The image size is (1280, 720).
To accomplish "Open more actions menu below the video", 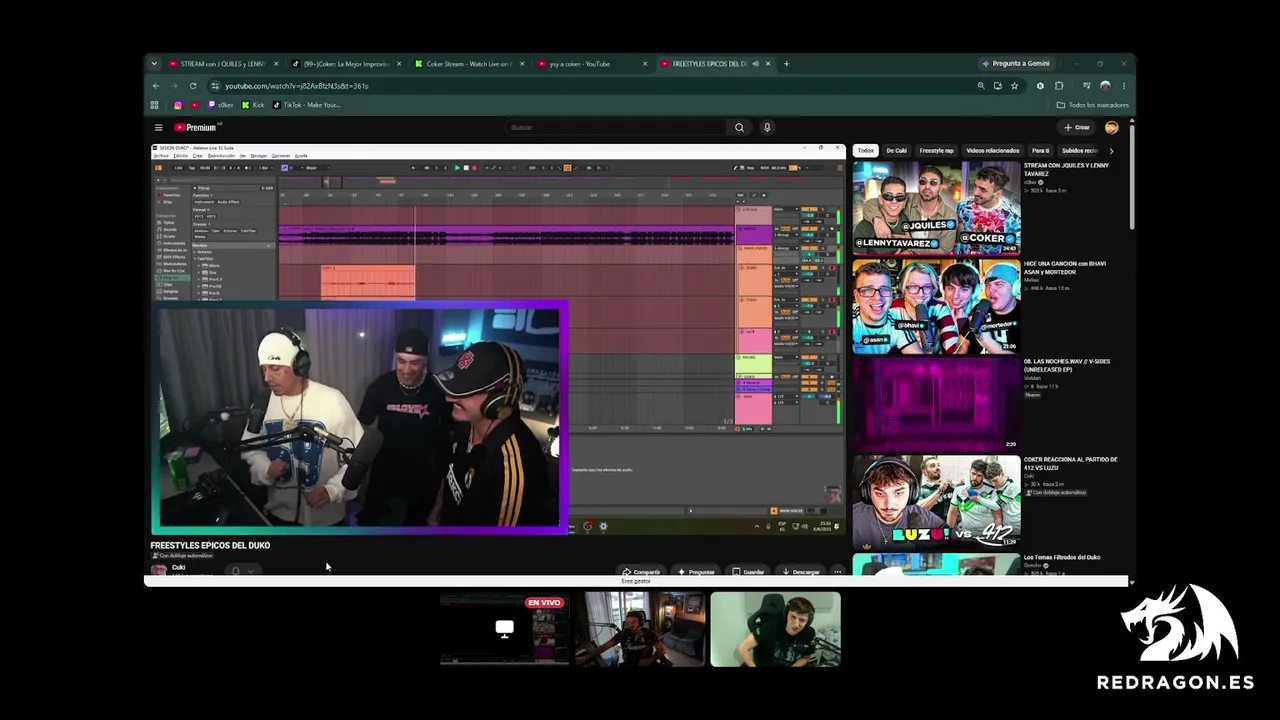I will click(x=837, y=572).
